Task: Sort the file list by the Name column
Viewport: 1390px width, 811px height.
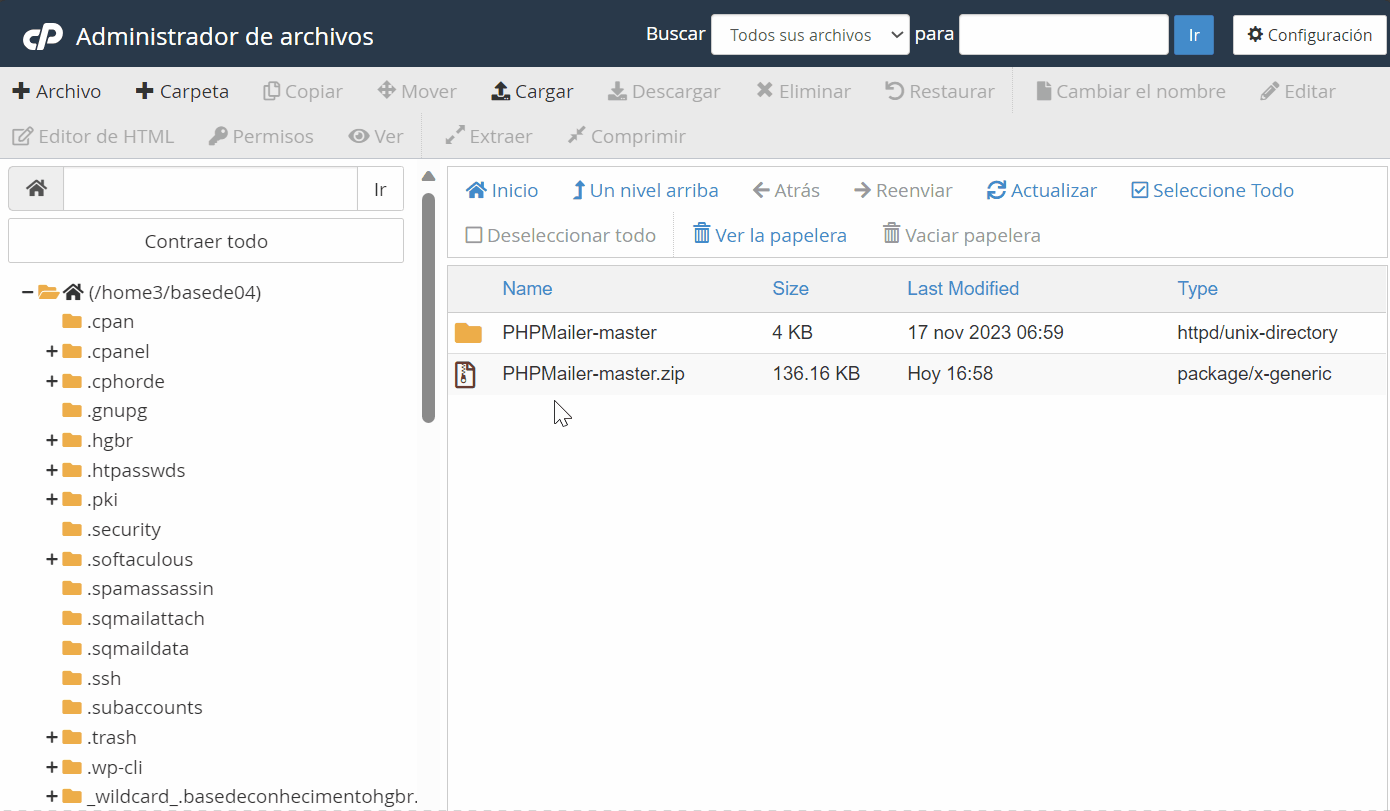Action: pyautogui.click(x=527, y=288)
